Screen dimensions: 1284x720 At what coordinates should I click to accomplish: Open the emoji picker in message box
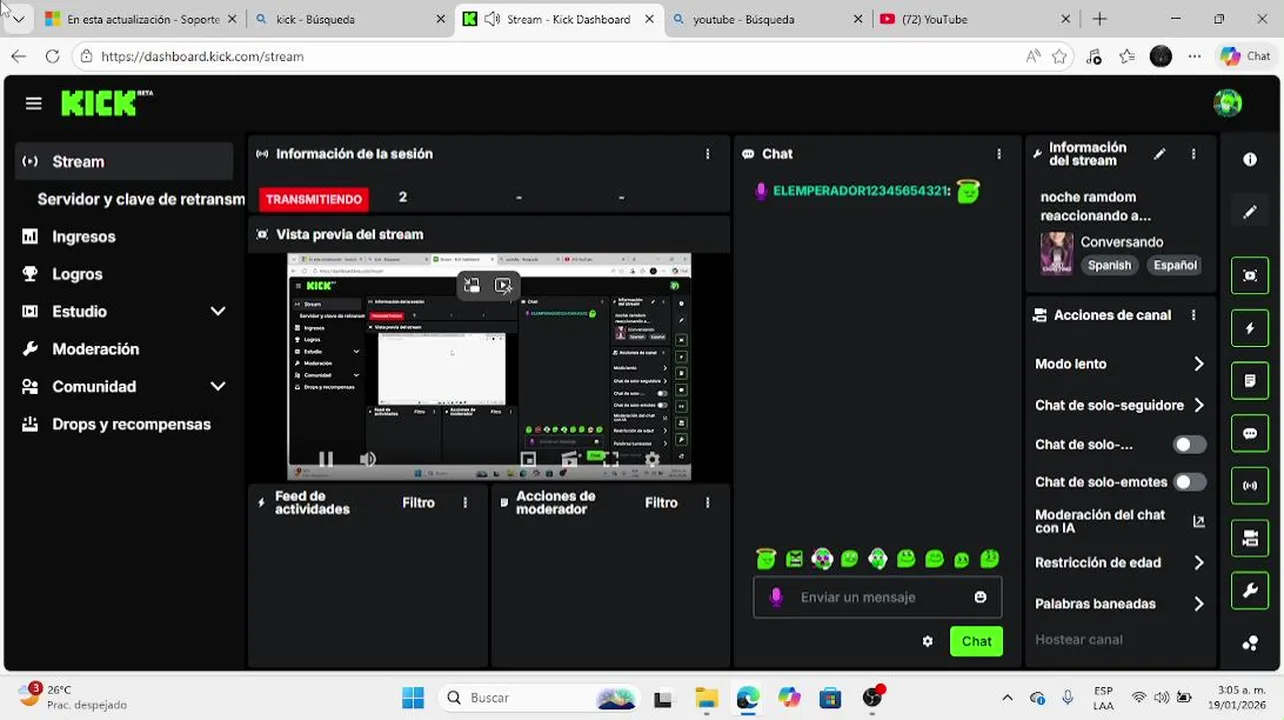point(980,597)
